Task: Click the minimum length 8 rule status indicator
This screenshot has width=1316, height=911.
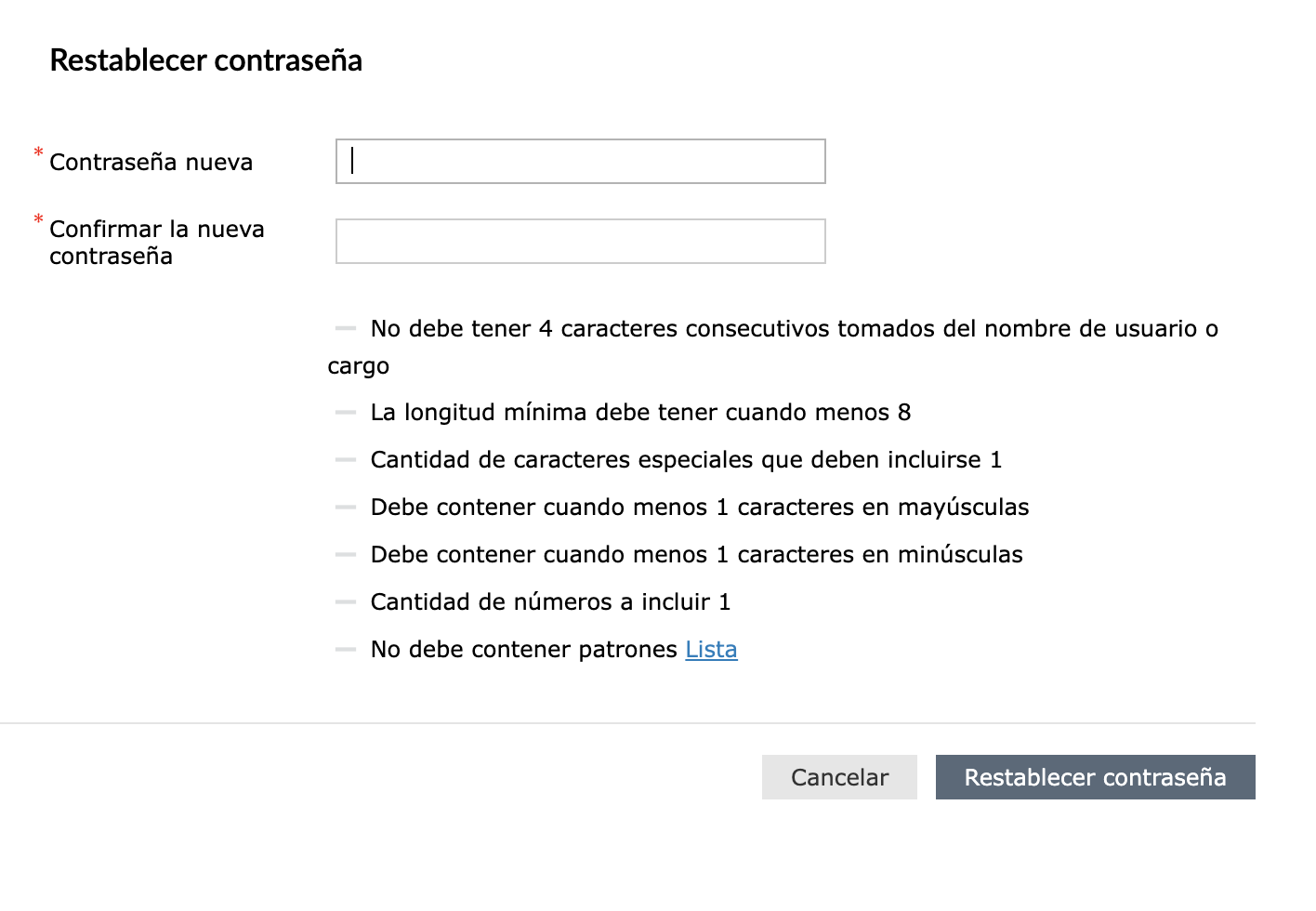Action: click(346, 412)
